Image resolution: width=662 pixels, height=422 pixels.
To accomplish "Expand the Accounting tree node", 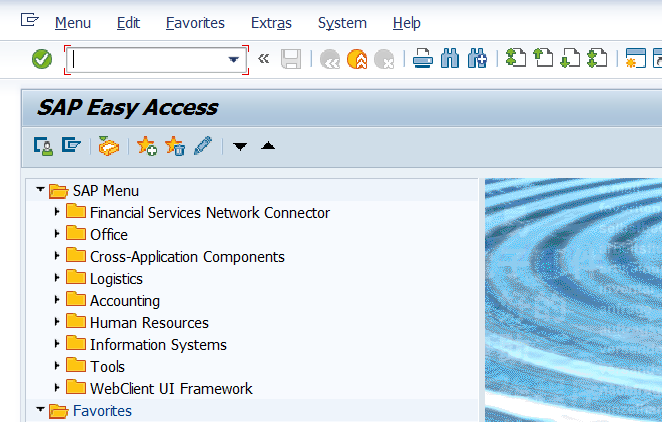I will coord(57,301).
